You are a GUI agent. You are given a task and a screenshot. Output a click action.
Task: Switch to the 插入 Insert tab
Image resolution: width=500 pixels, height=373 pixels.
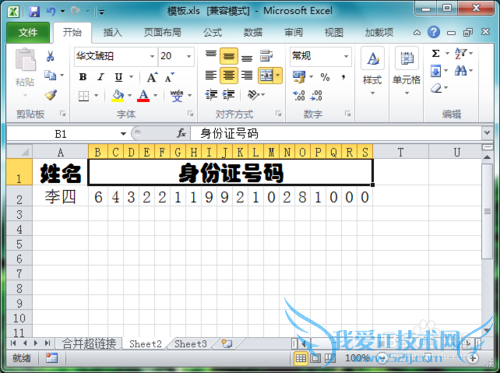pyautogui.click(x=112, y=33)
